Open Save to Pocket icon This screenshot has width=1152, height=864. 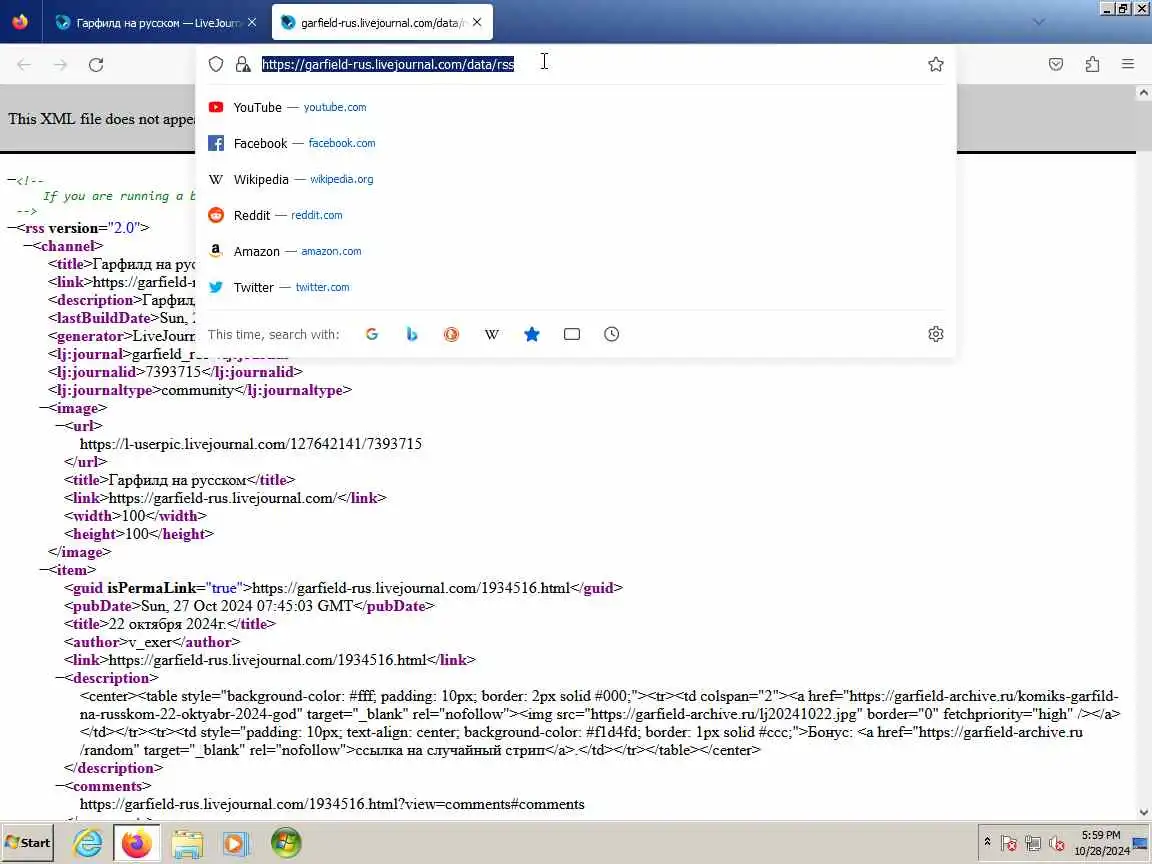1056,65
